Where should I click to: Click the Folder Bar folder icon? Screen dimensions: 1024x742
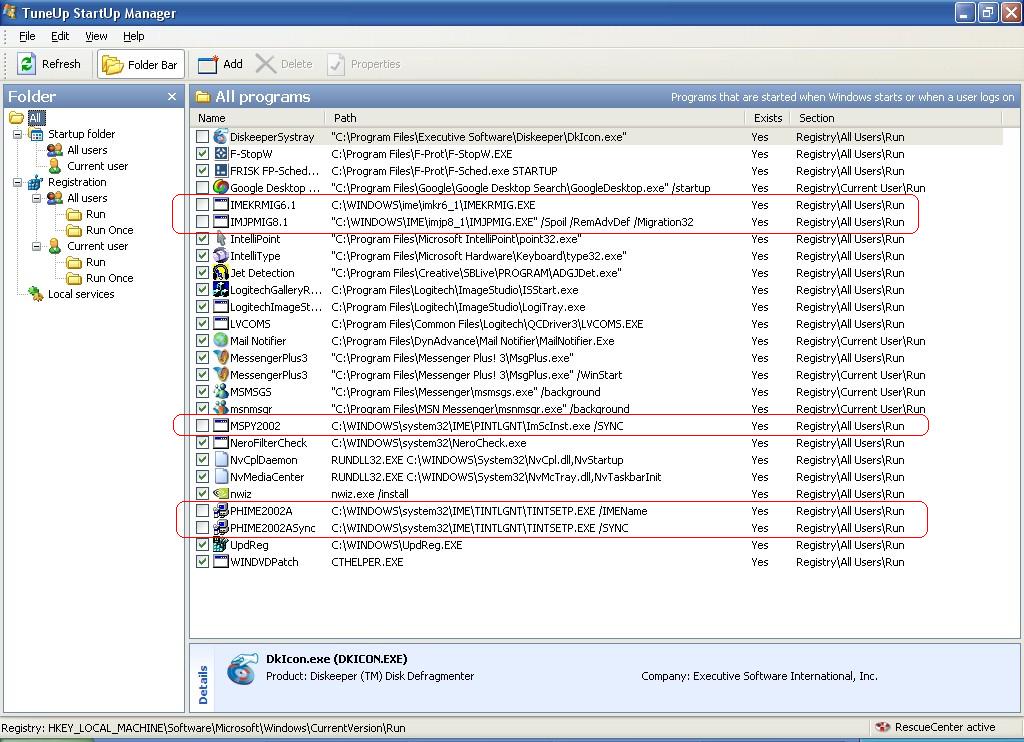coord(112,65)
